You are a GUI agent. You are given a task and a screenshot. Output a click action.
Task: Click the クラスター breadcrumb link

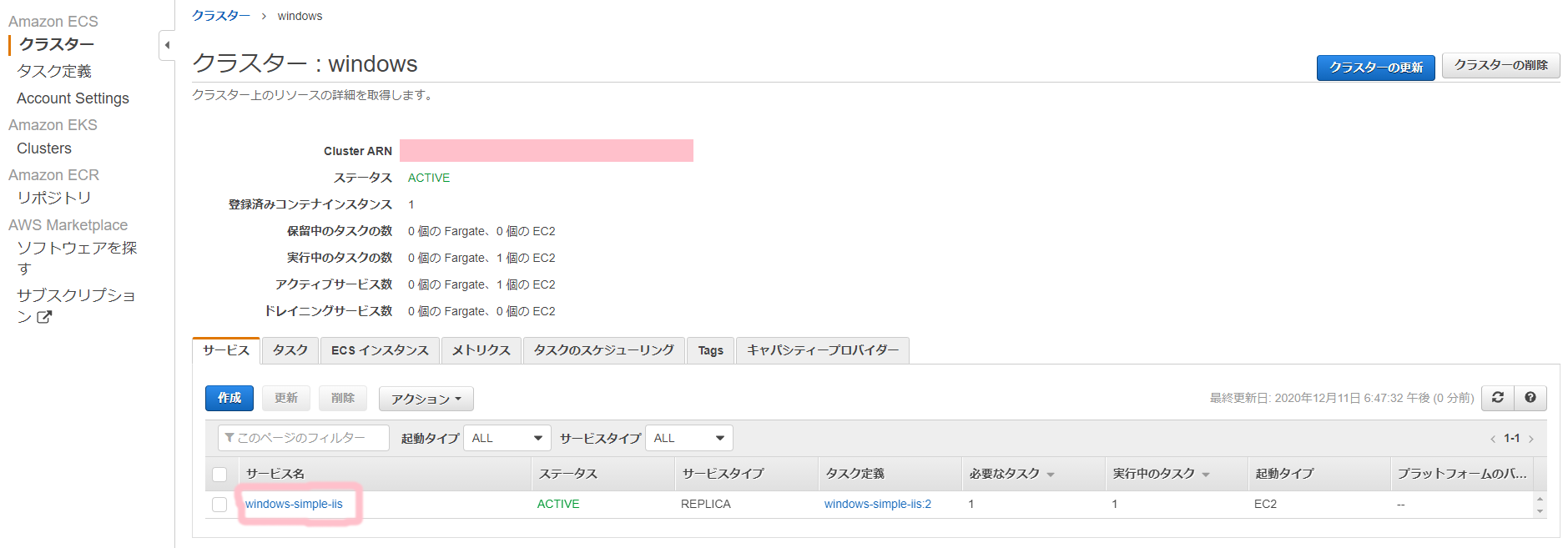[x=221, y=16]
